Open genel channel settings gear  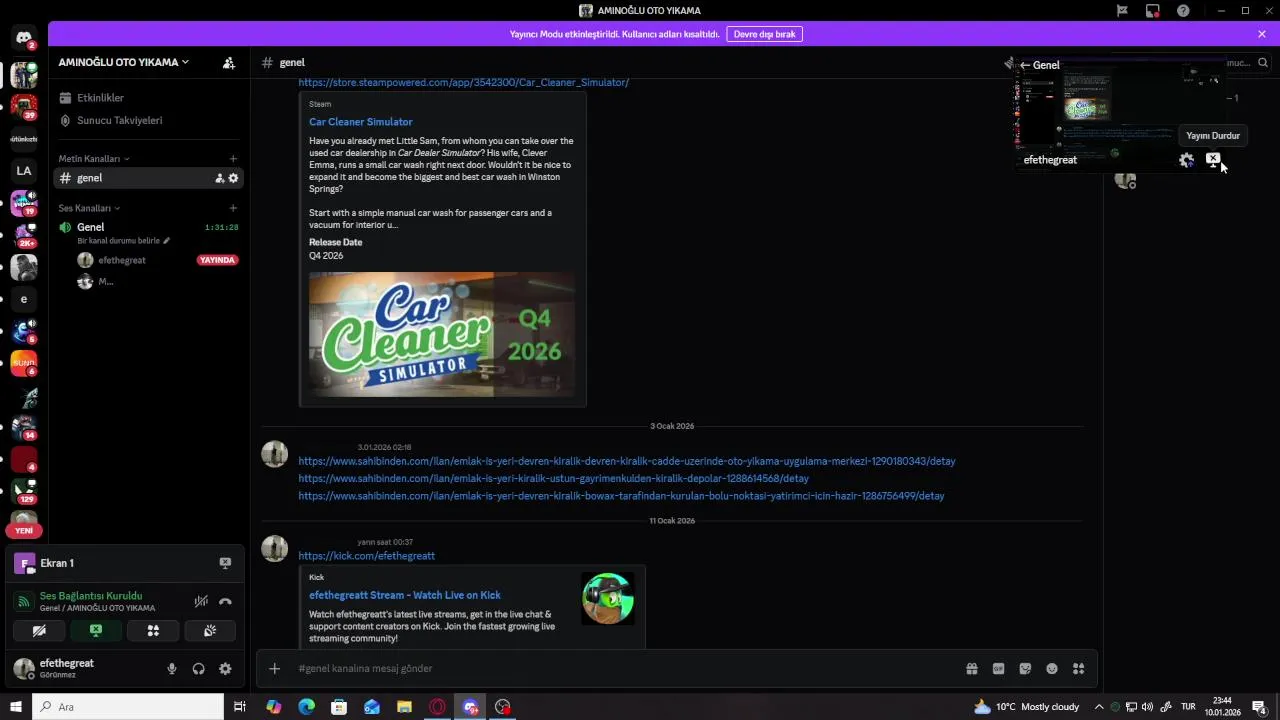point(234,178)
